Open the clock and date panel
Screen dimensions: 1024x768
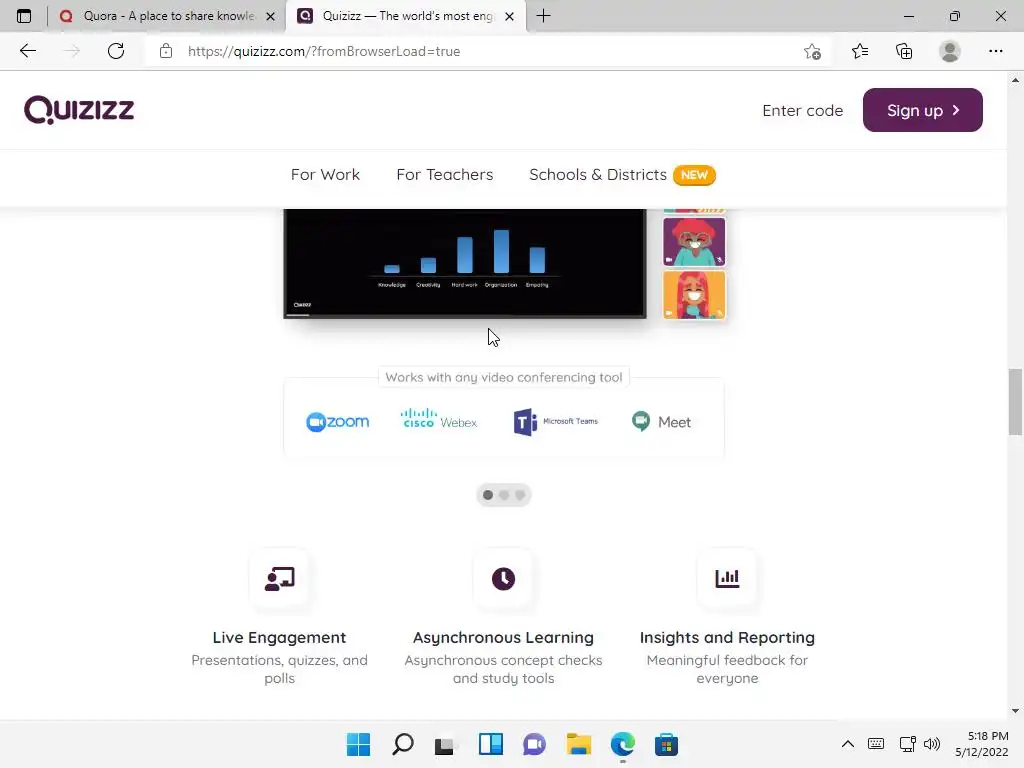(982, 744)
